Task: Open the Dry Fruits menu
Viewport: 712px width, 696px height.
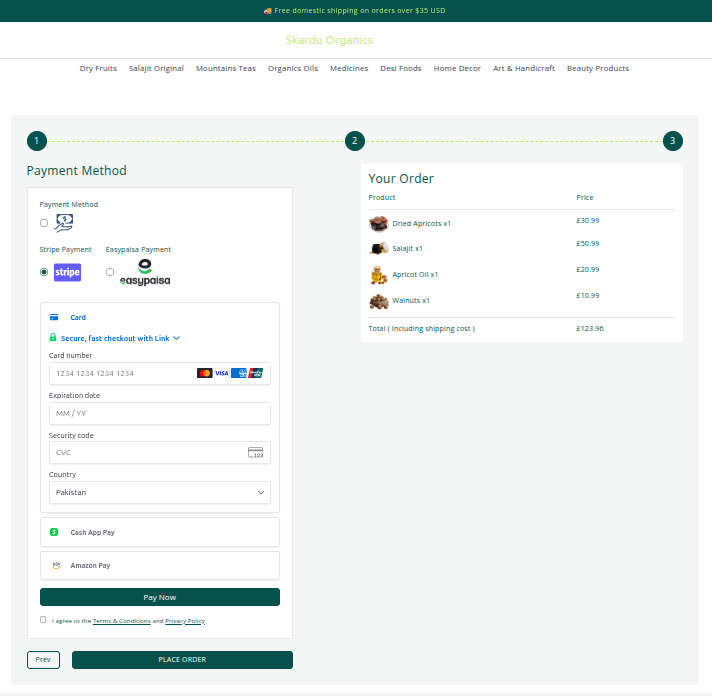Action: coord(98,69)
